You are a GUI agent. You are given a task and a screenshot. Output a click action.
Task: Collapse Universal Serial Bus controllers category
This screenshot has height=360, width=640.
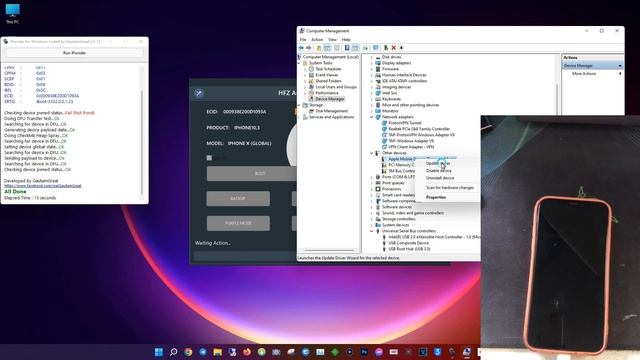click(x=372, y=231)
